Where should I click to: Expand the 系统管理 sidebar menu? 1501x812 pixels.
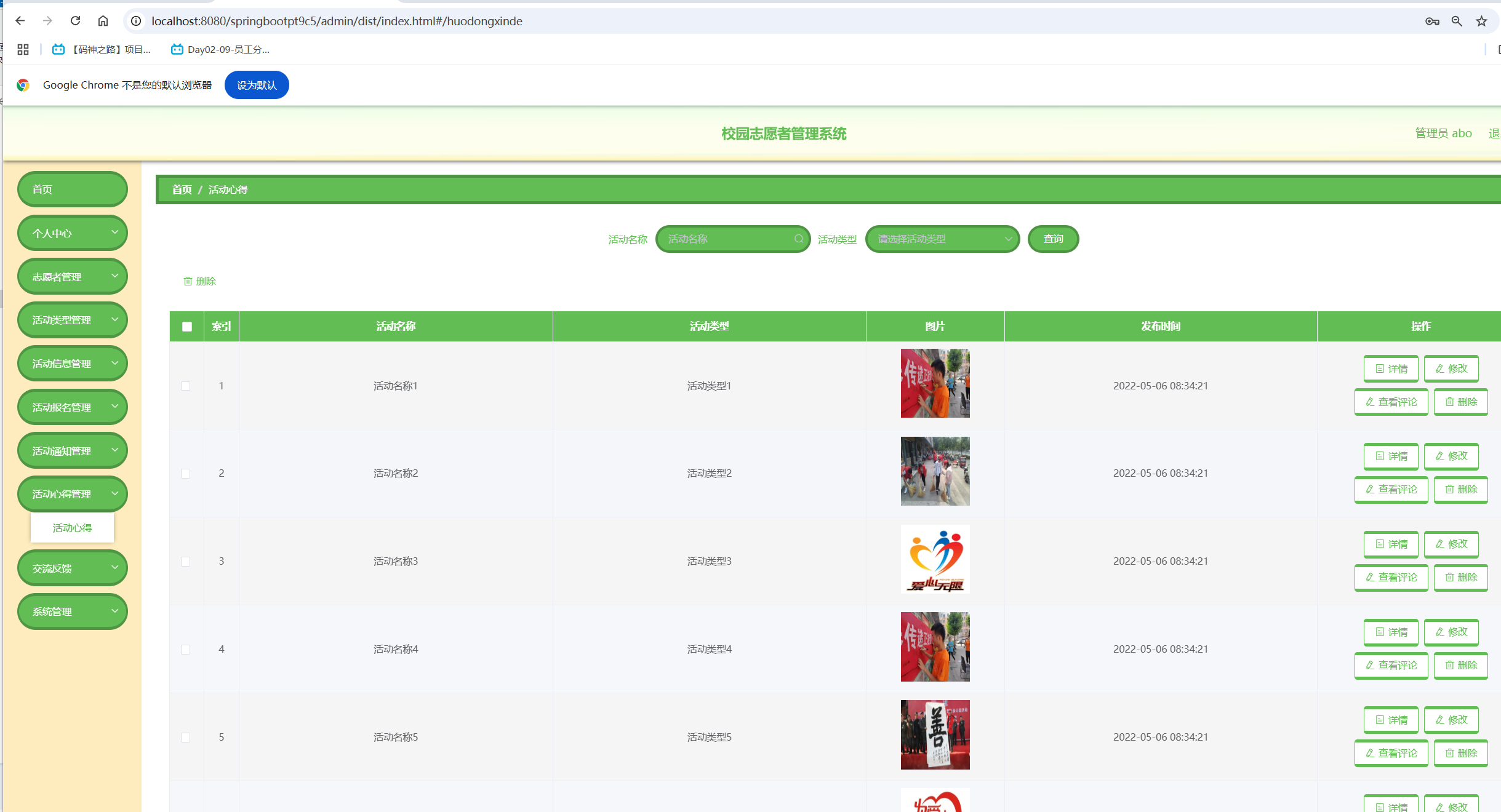click(73, 611)
